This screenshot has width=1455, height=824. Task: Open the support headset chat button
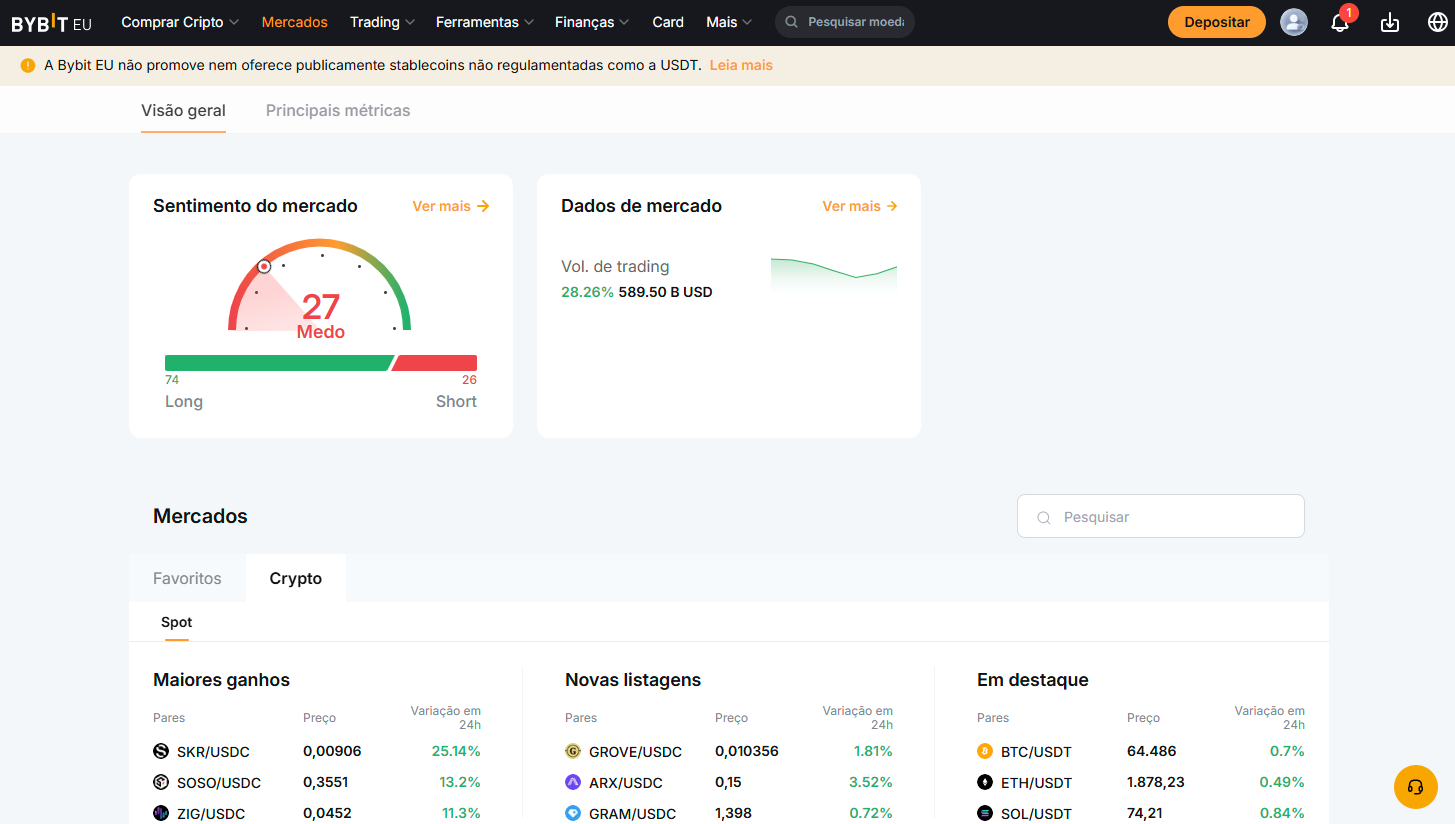coord(1416,787)
